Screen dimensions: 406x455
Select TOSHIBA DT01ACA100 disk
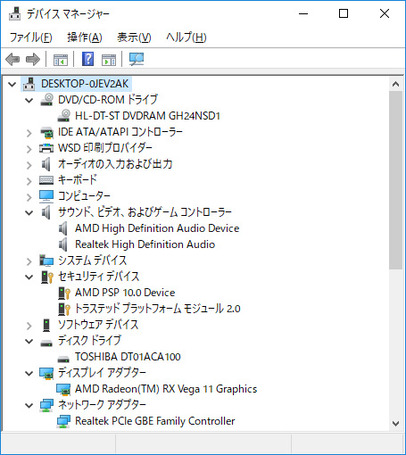128,357
